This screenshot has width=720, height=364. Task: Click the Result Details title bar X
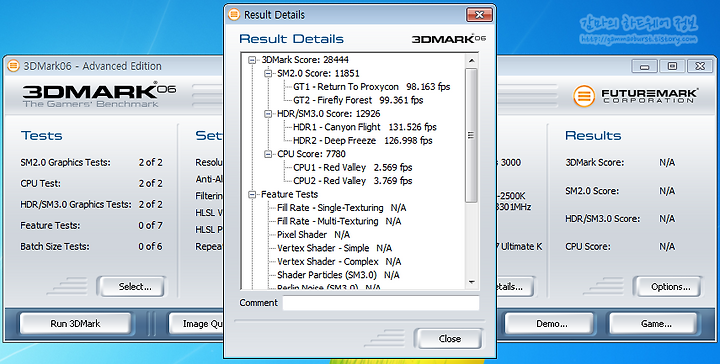[479, 15]
